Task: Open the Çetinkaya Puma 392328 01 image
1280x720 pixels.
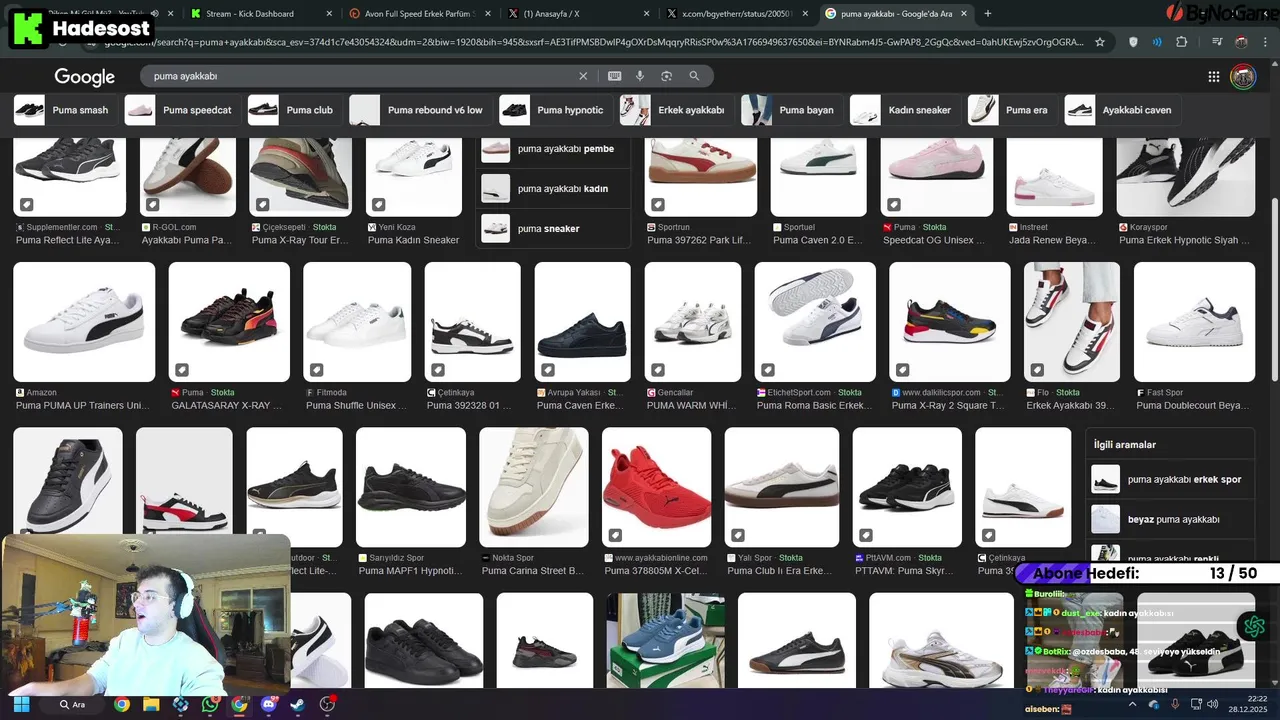Action: pos(473,322)
